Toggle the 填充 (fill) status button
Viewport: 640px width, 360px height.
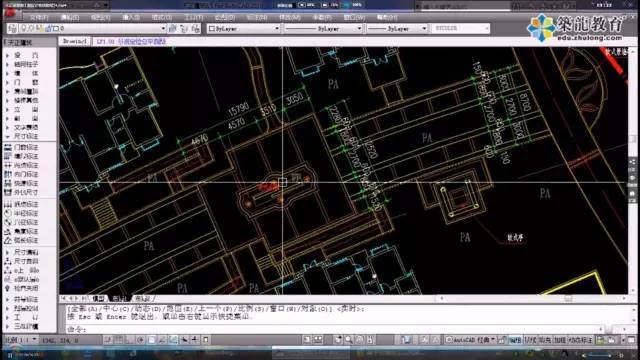(544, 340)
